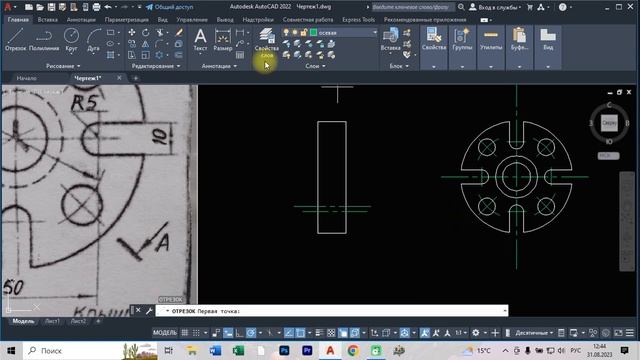Toggle the layer on/off lightbulb icon

(286, 33)
